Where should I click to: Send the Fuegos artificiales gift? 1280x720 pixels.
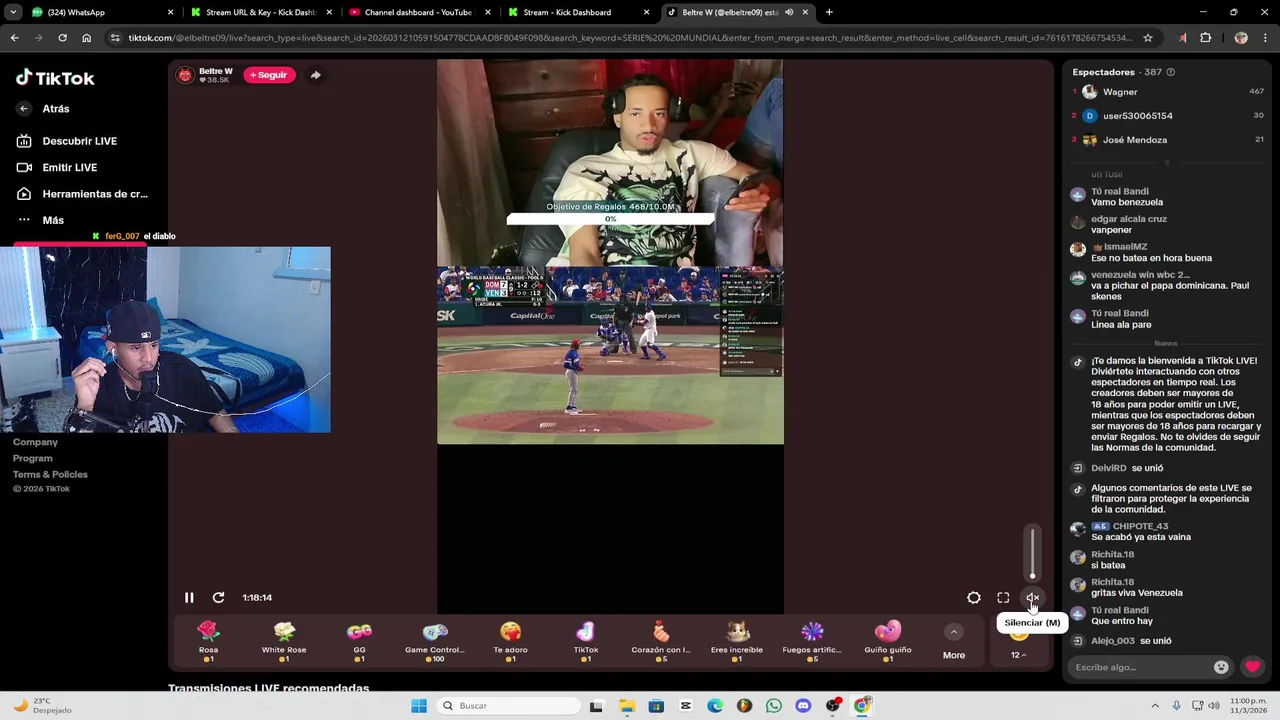[x=812, y=641]
